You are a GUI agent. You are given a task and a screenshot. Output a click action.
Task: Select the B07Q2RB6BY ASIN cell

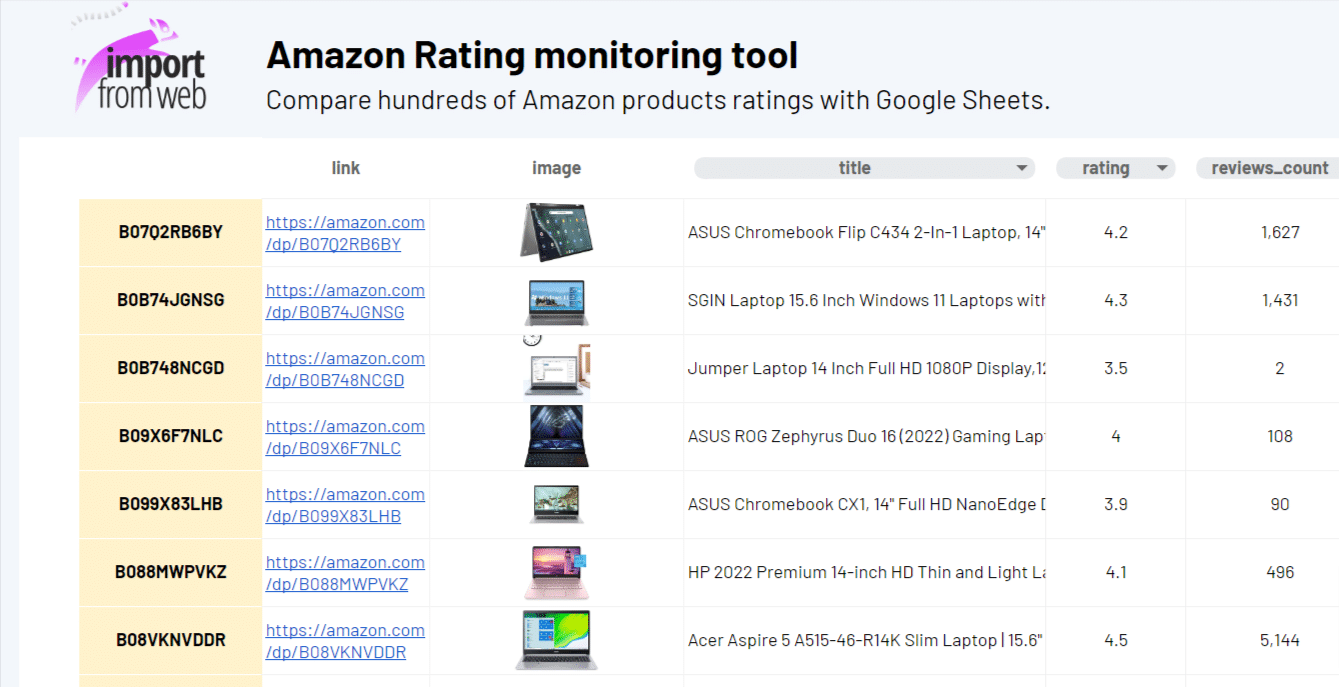click(x=171, y=232)
